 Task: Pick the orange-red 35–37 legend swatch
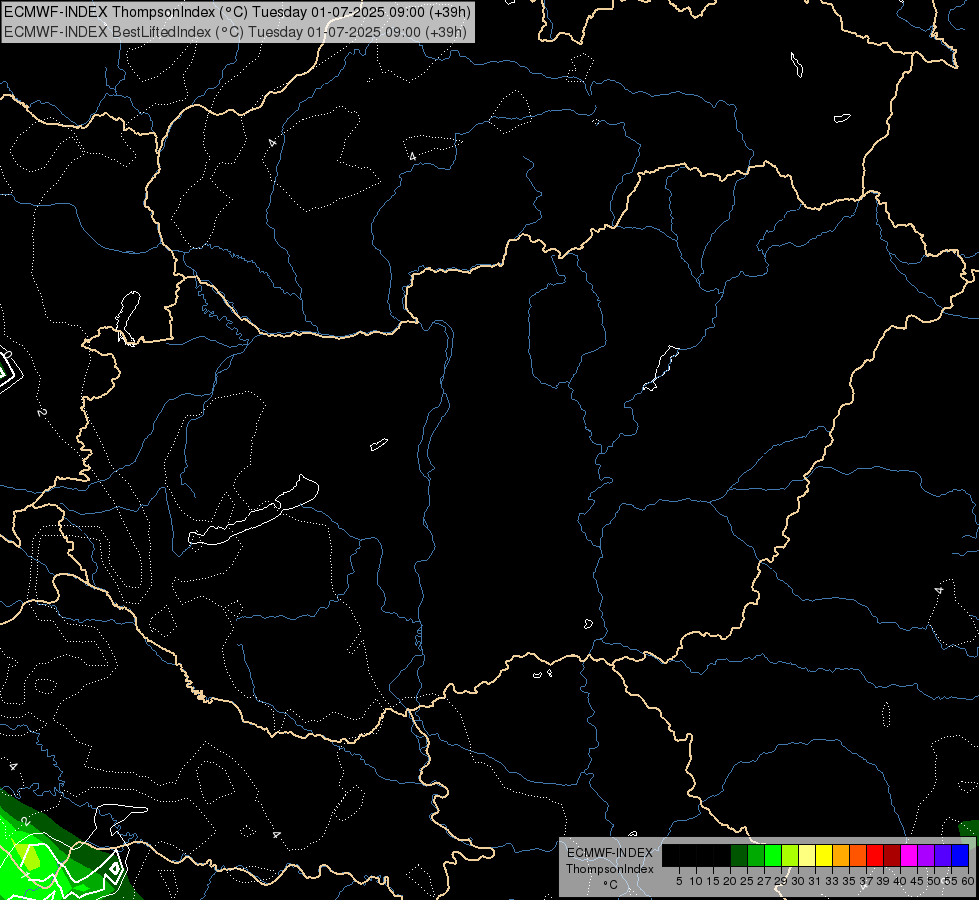[x=858, y=855]
